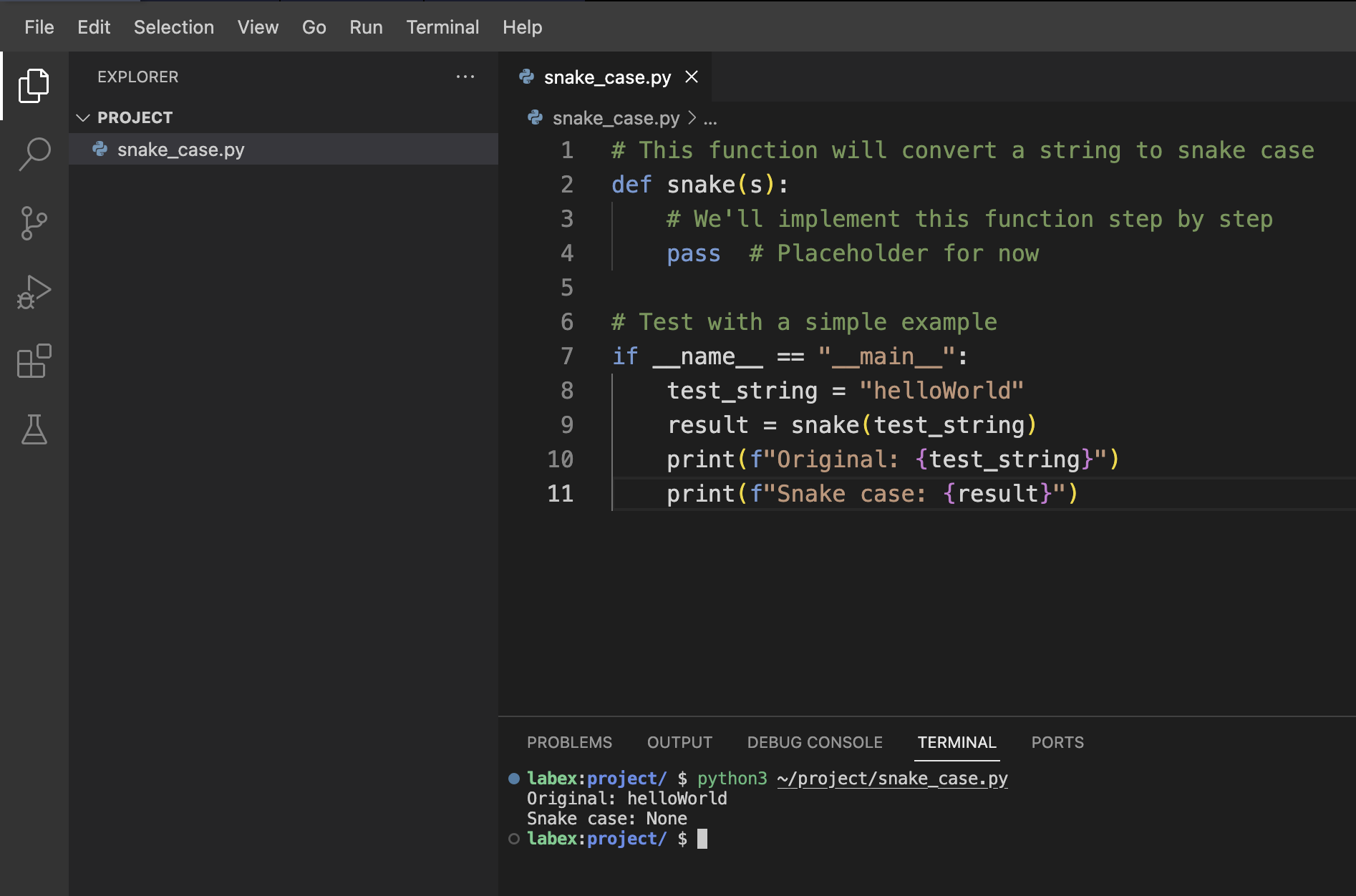Open the Source Control view

pos(34,223)
